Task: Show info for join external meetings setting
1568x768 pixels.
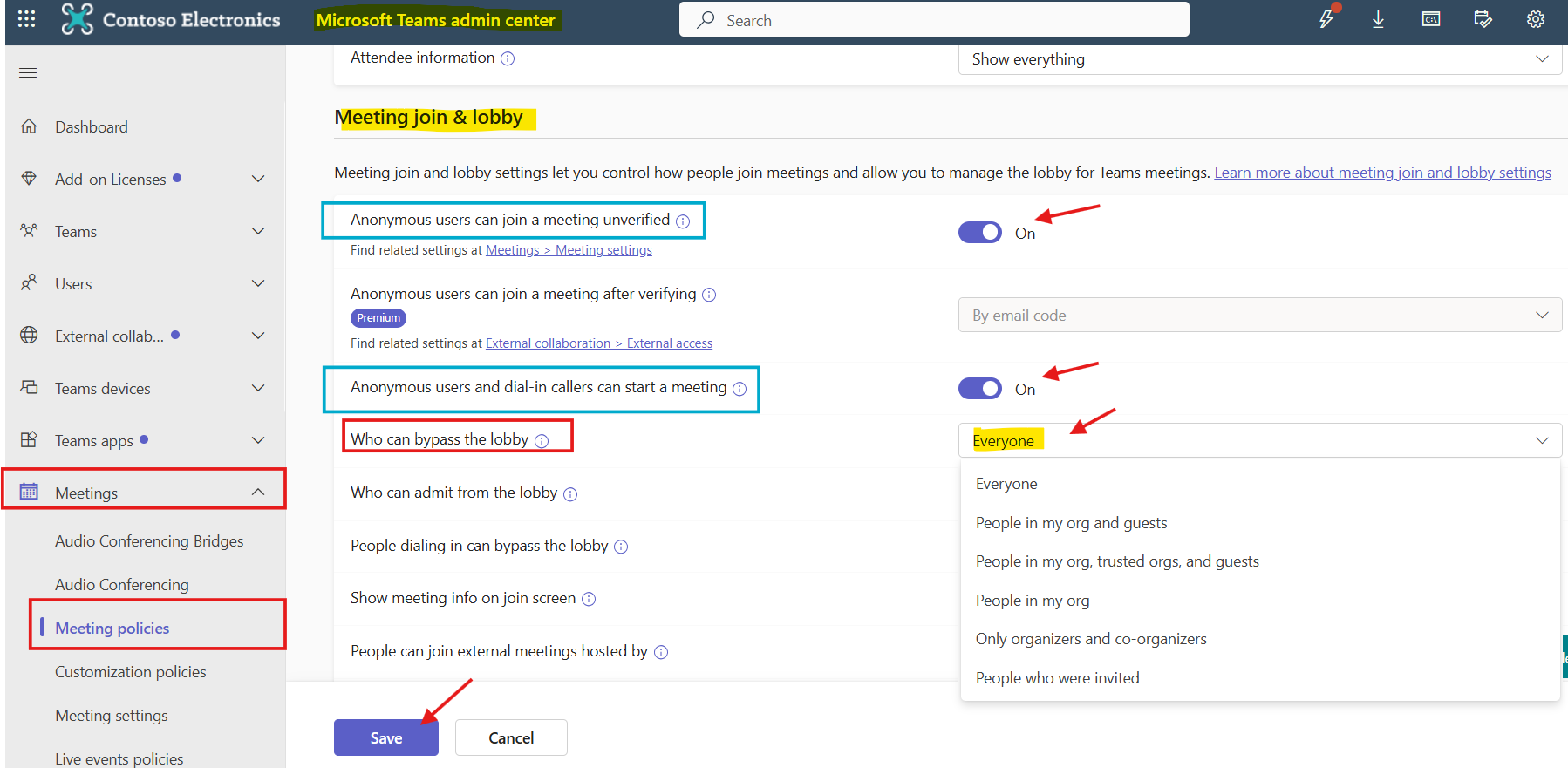Action: [x=661, y=652]
